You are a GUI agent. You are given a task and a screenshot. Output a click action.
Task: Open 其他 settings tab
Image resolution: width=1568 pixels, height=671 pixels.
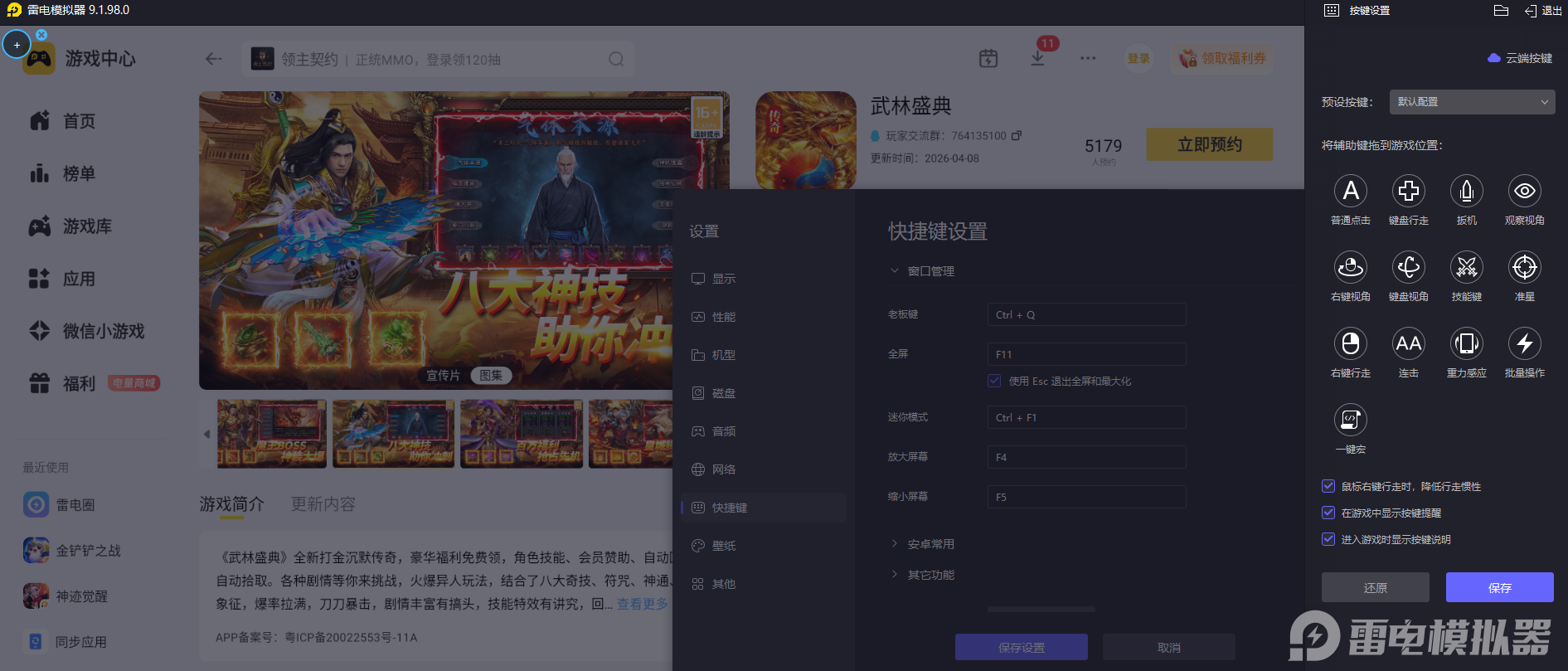[764, 584]
